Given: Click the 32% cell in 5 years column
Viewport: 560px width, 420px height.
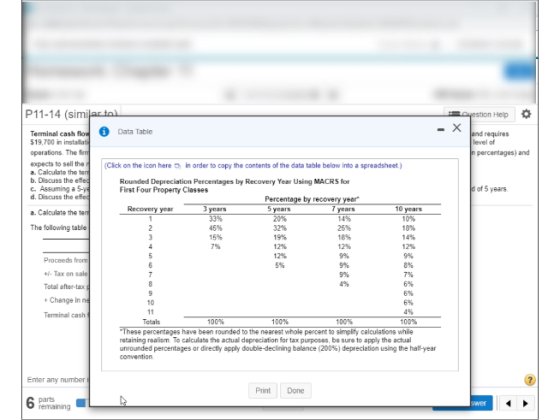Looking at the screenshot, I should coord(280,228).
